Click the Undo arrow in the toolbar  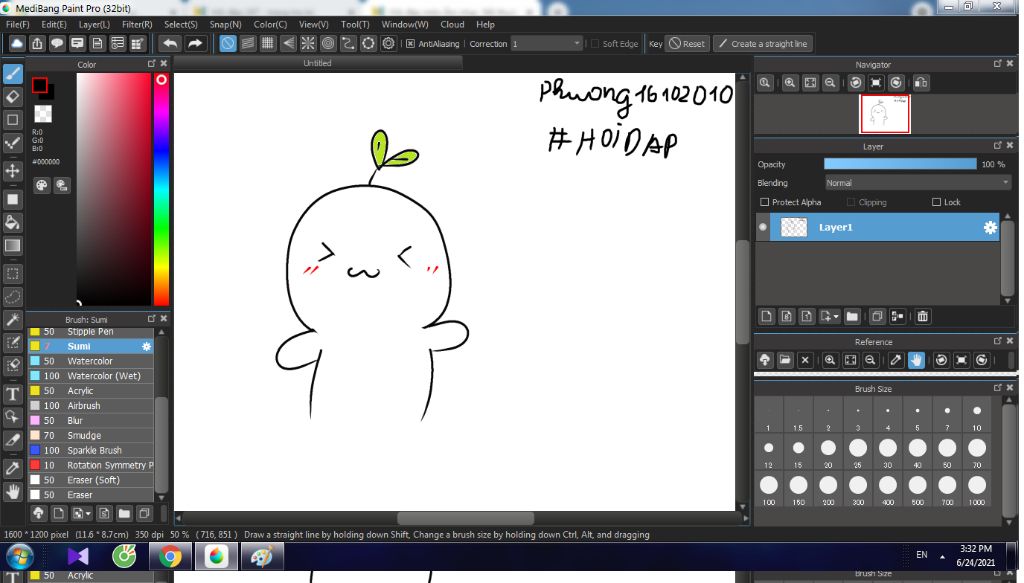pyautogui.click(x=170, y=44)
